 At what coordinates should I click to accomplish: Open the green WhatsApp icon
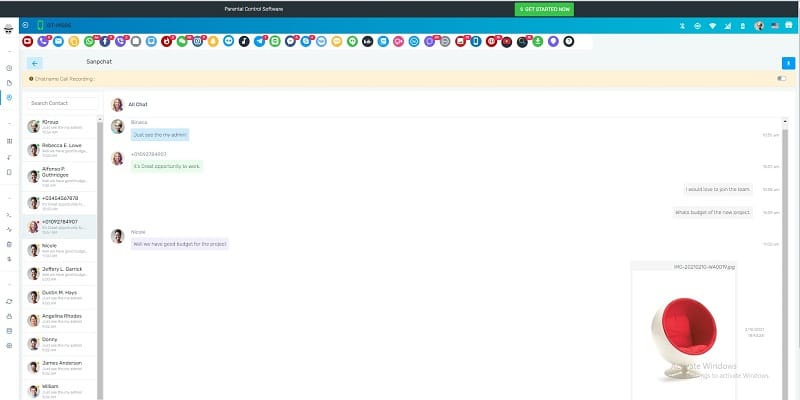point(89,41)
